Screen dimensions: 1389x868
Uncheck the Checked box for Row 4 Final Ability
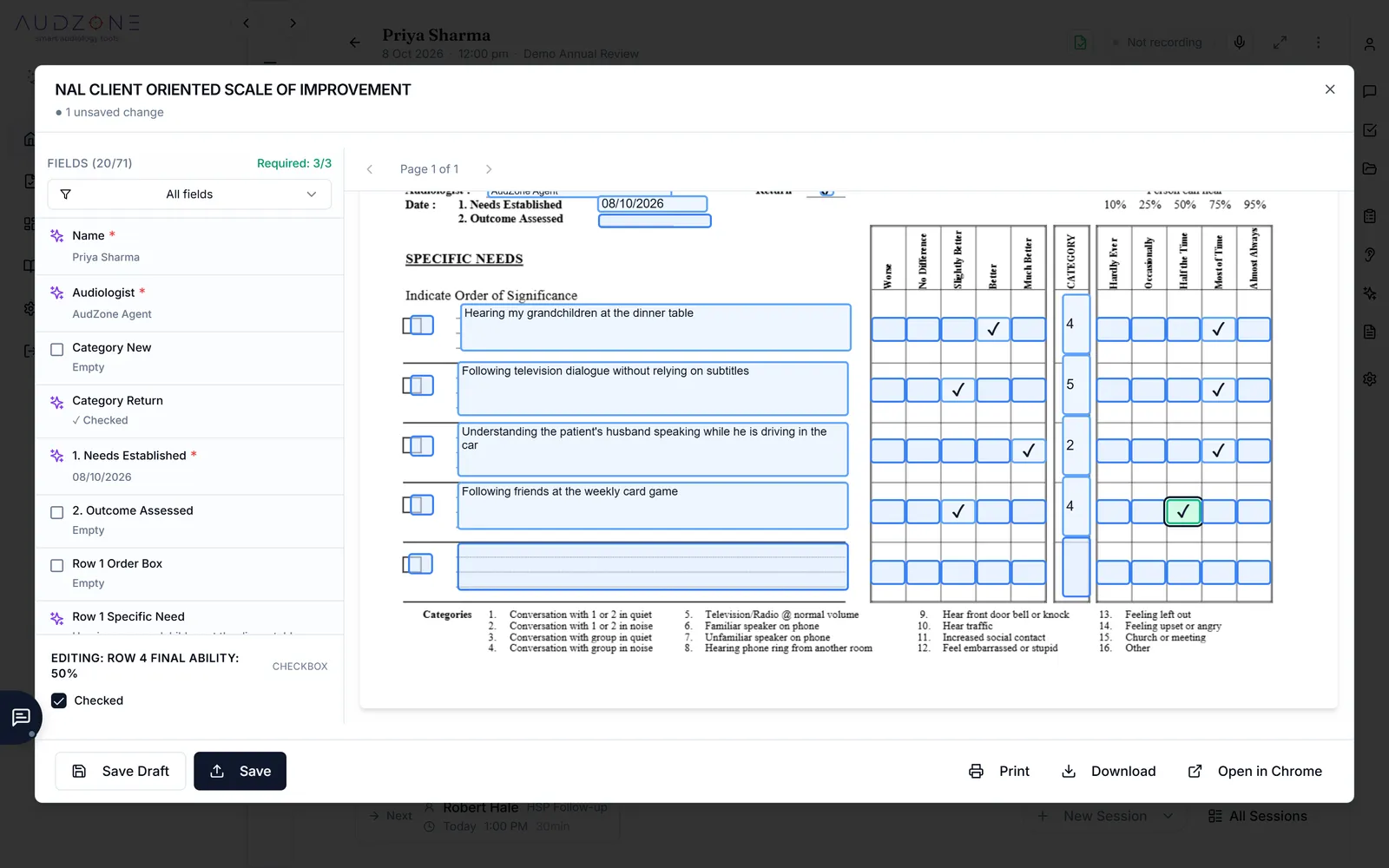(59, 700)
